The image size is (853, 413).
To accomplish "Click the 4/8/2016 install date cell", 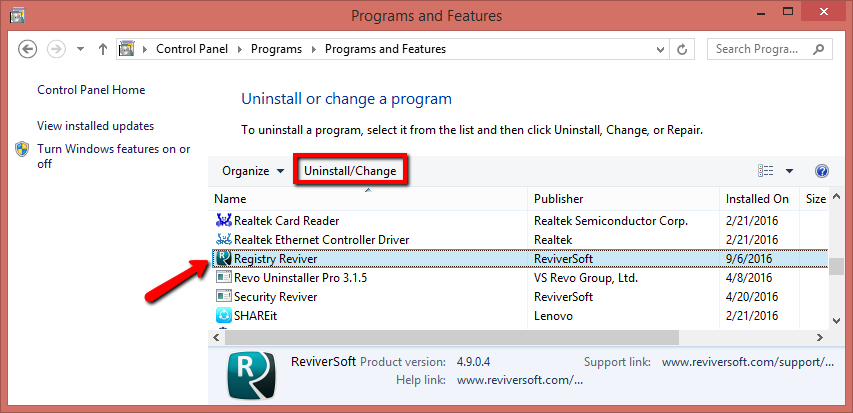I will tap(749, 278).
